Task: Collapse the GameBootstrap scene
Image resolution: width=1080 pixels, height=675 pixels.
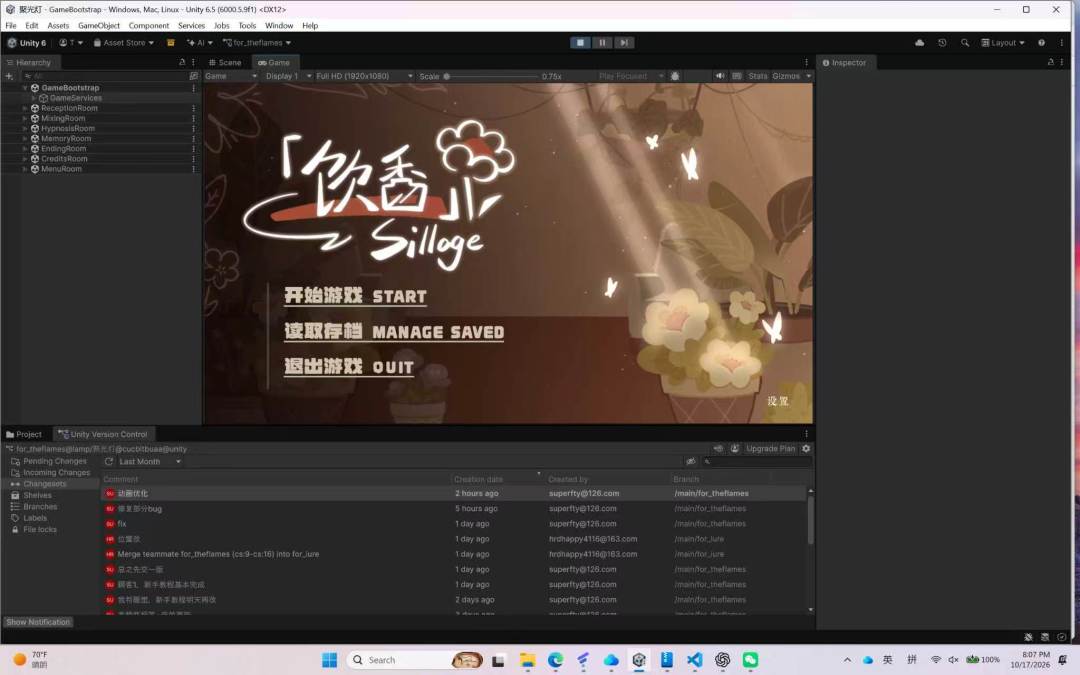Action: tap(25, 88)
